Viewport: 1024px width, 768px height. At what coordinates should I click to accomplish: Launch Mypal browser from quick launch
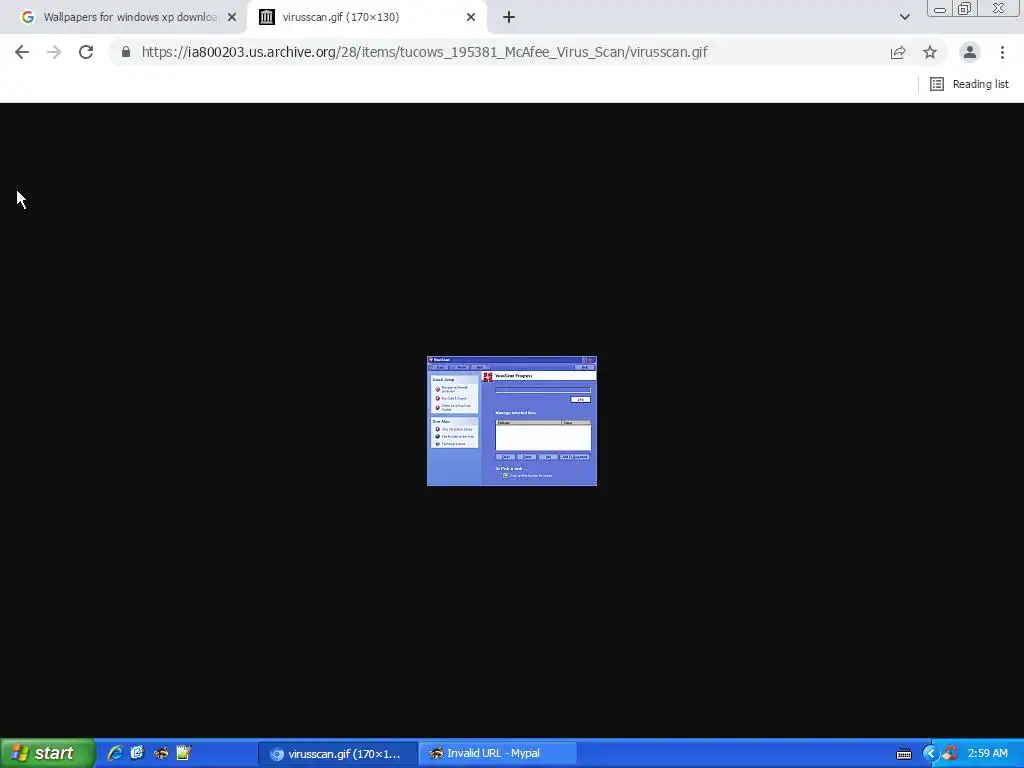click(x=161, y=754)
